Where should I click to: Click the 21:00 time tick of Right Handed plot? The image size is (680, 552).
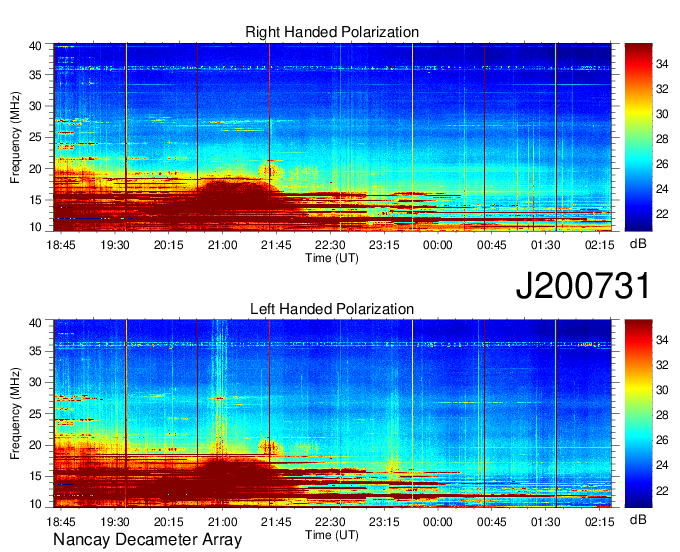pyautogui.click(x=222, y=245)
